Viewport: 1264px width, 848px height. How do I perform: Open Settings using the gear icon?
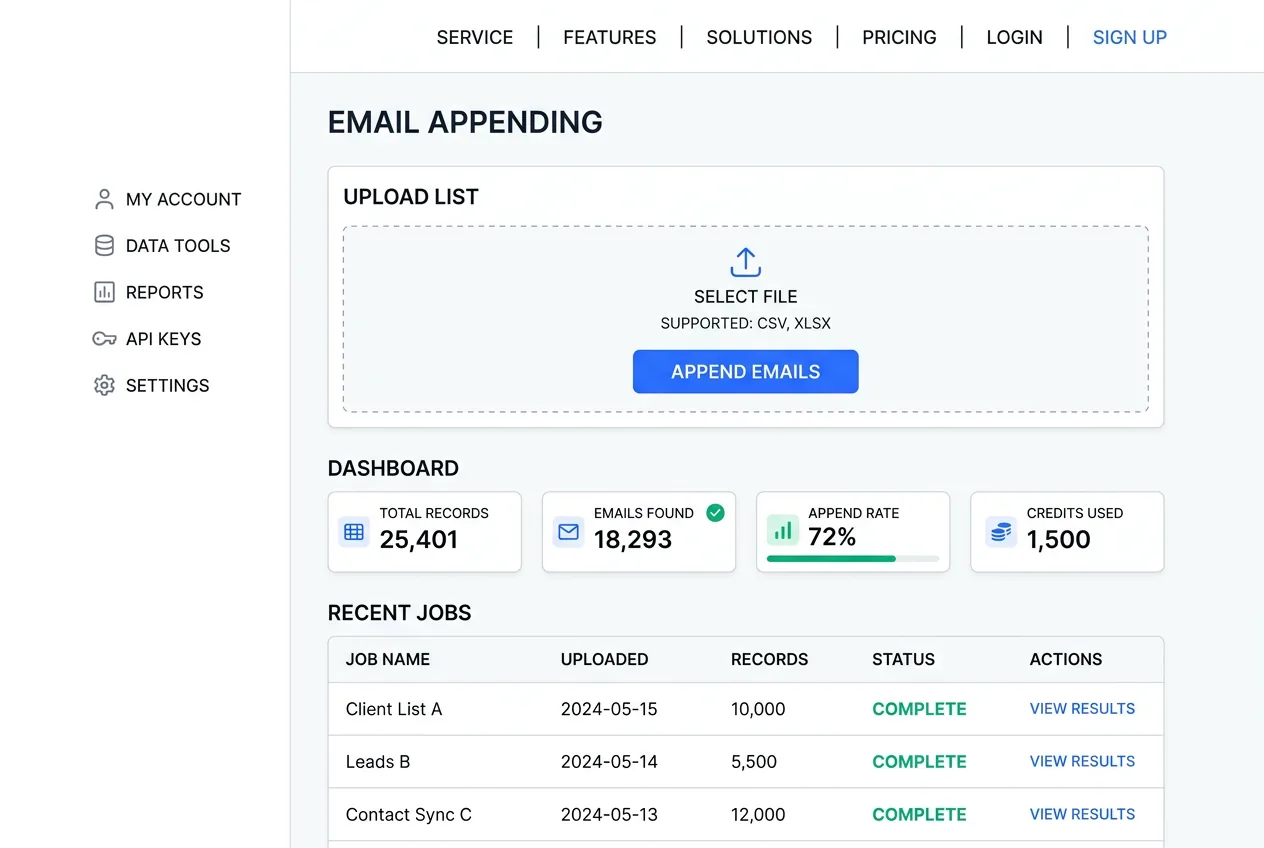105,385
